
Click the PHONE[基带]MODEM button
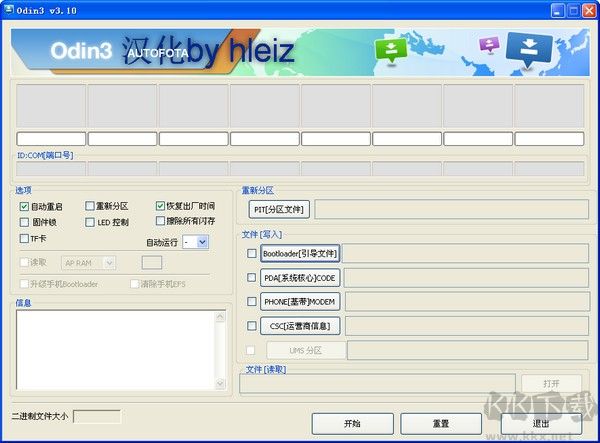(300, 302)
